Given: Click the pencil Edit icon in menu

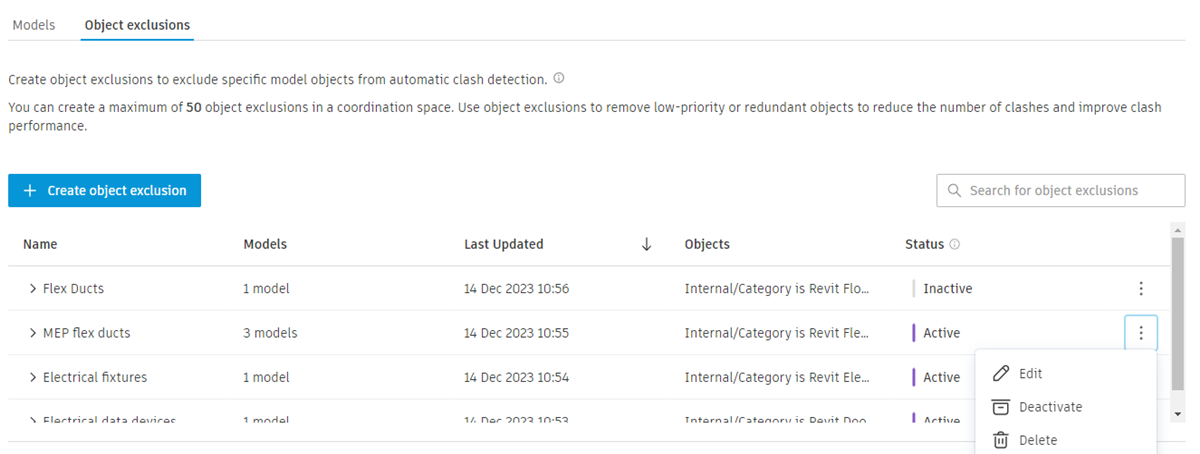Looking at the screenshot, I should click(1000, 373).
